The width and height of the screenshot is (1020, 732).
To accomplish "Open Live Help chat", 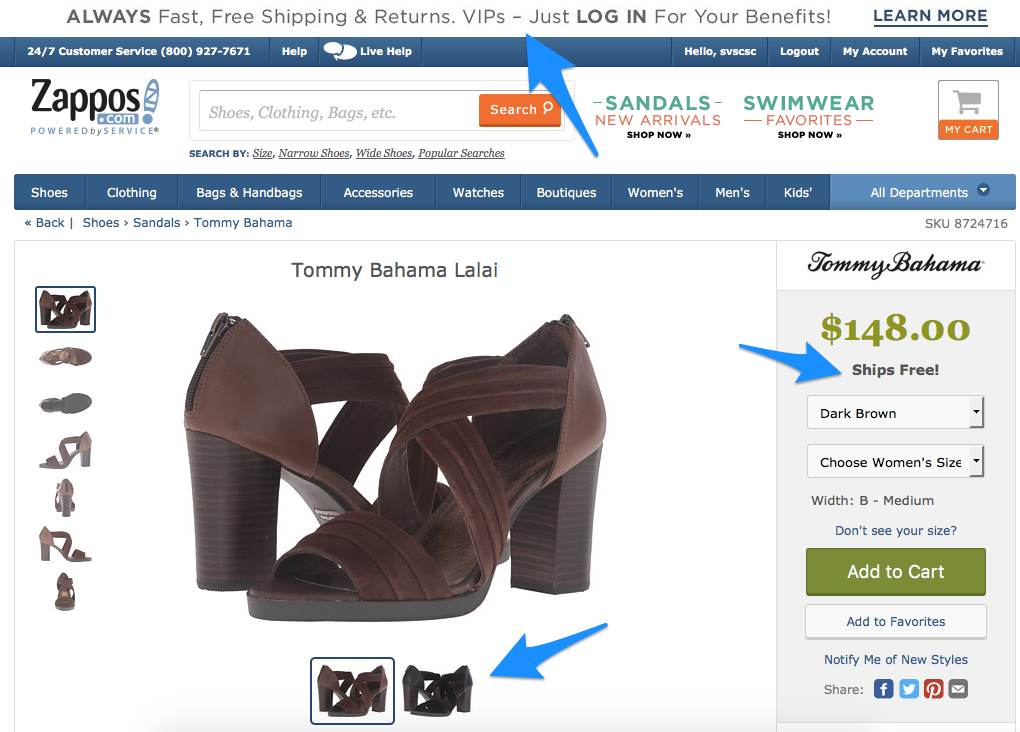I will tap(369, 50).
